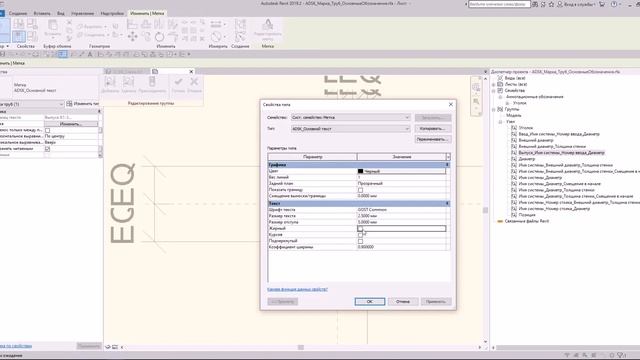The width and height of the screenshot is (640, 360).
Task: Open the Вставить ribbon tab
Action: [x=42, y=13]
